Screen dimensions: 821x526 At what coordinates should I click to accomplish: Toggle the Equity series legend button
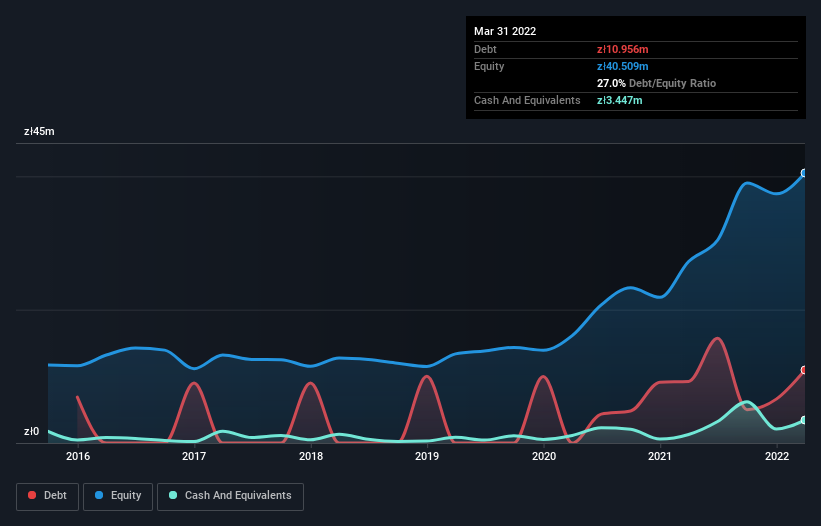pos(118,496)
